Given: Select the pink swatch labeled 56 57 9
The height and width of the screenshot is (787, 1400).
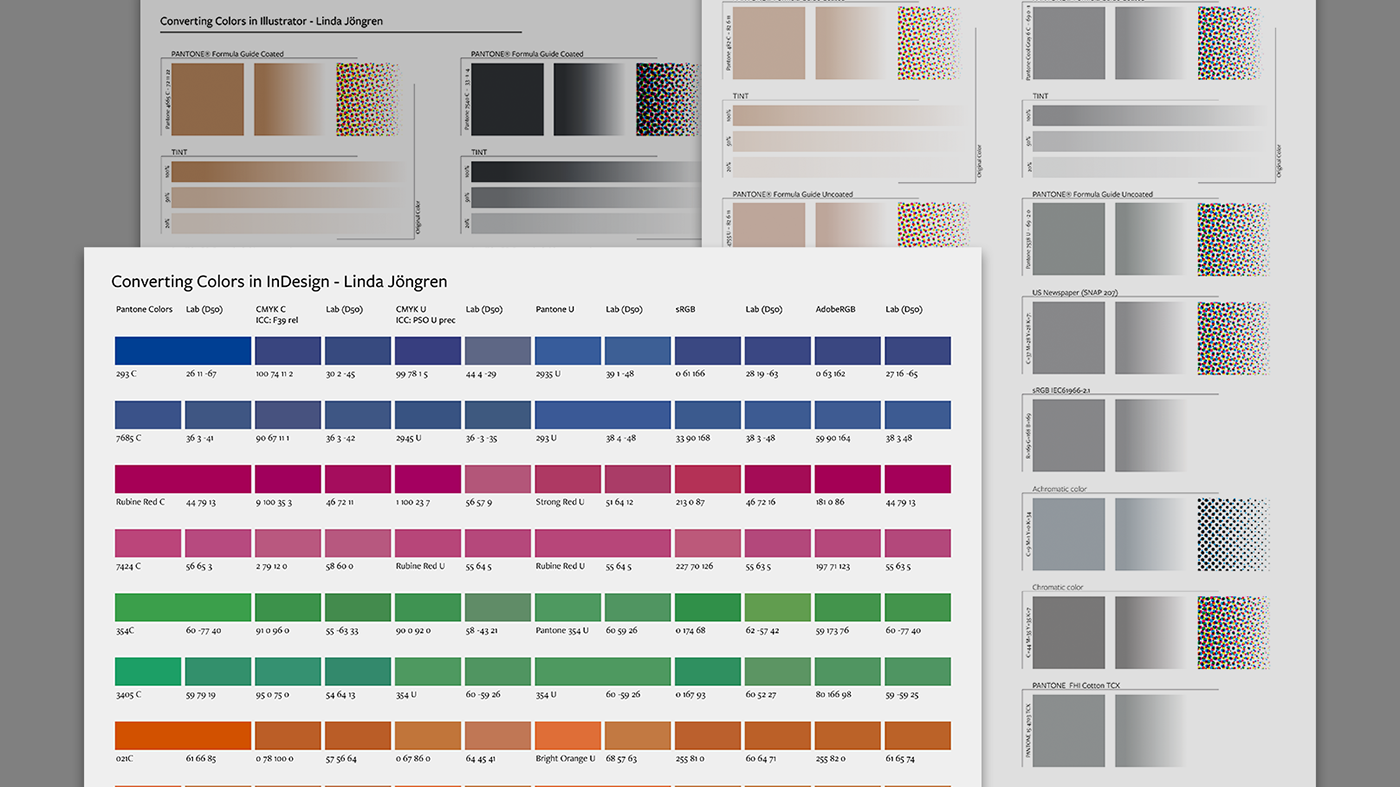Looking at the screenshot, I should pyautogui.click(x=498, y=479).
